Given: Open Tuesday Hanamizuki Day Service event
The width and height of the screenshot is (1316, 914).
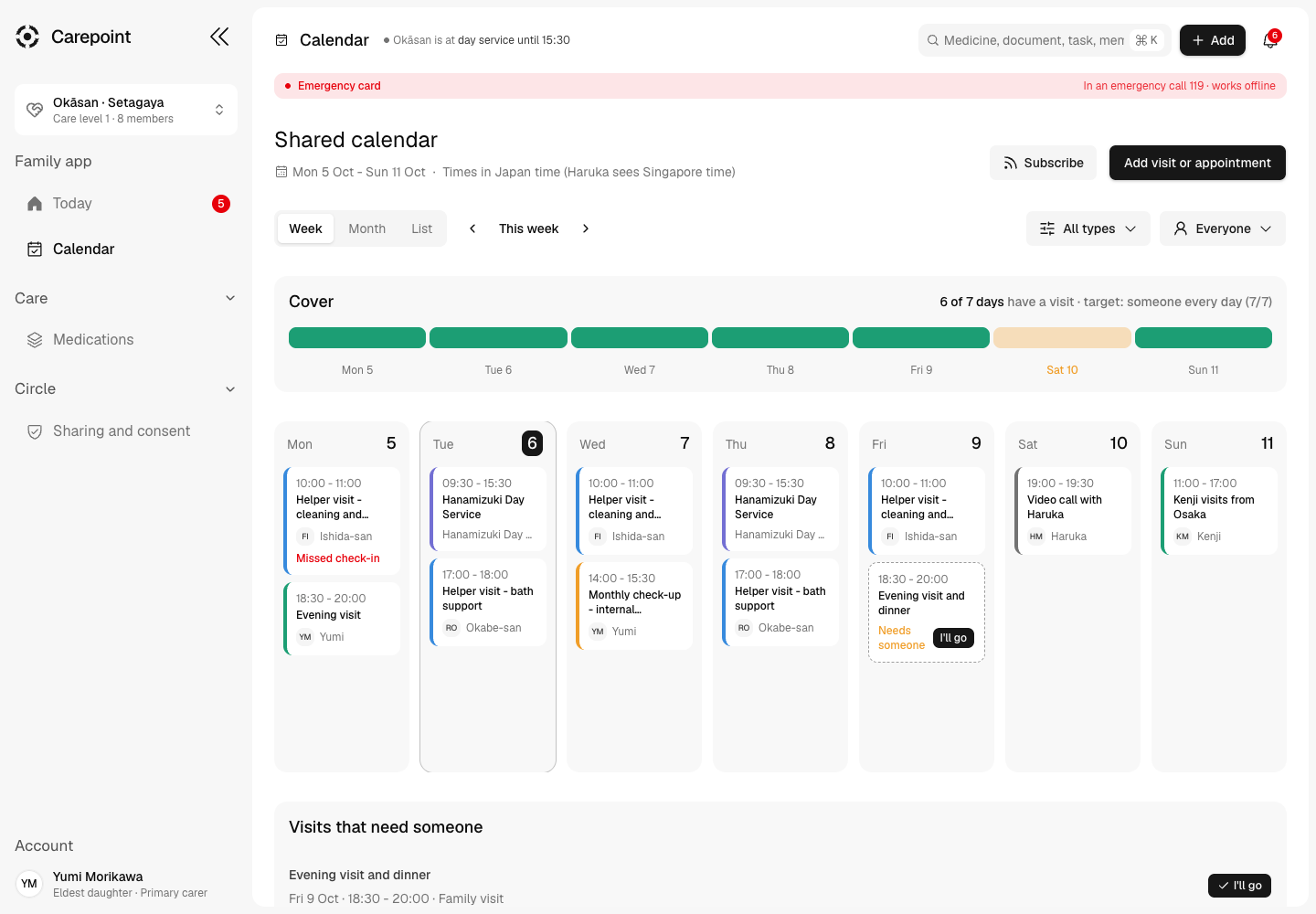Looking at the screenshot, I should pos(488,509).
